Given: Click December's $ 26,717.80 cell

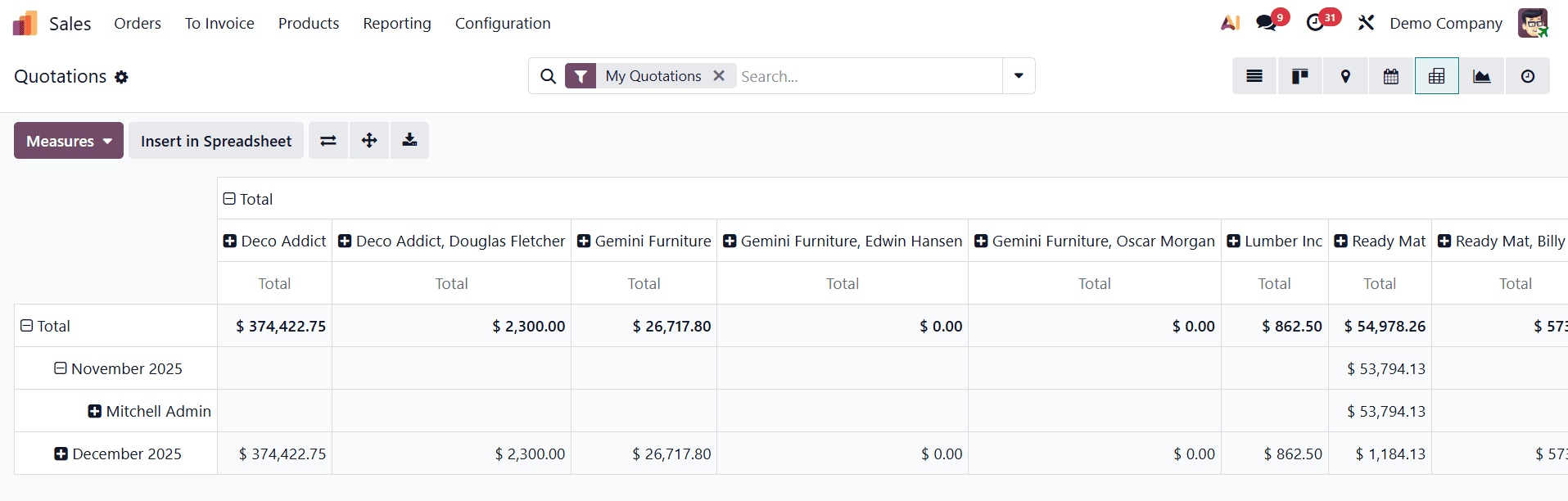Looking at the screenshot, I should tap(644, 454).
